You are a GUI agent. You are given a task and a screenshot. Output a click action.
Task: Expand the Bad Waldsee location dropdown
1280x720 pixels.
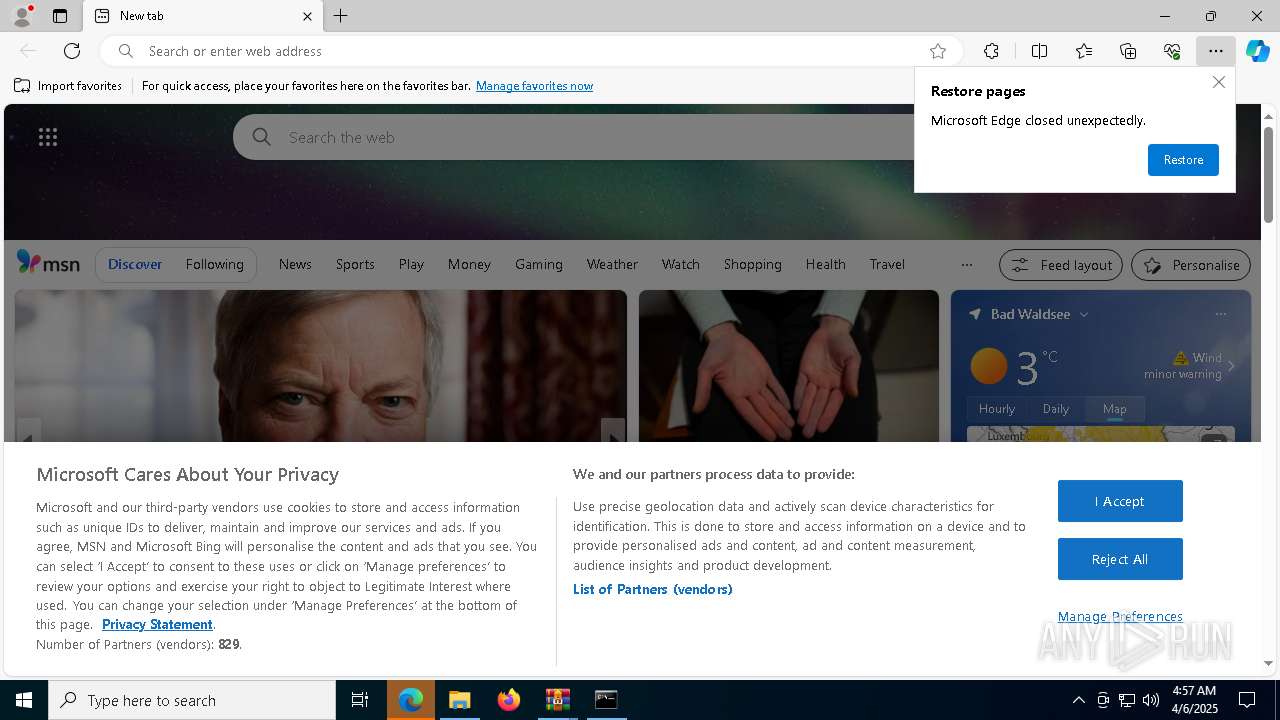[x=1084, y=314]
